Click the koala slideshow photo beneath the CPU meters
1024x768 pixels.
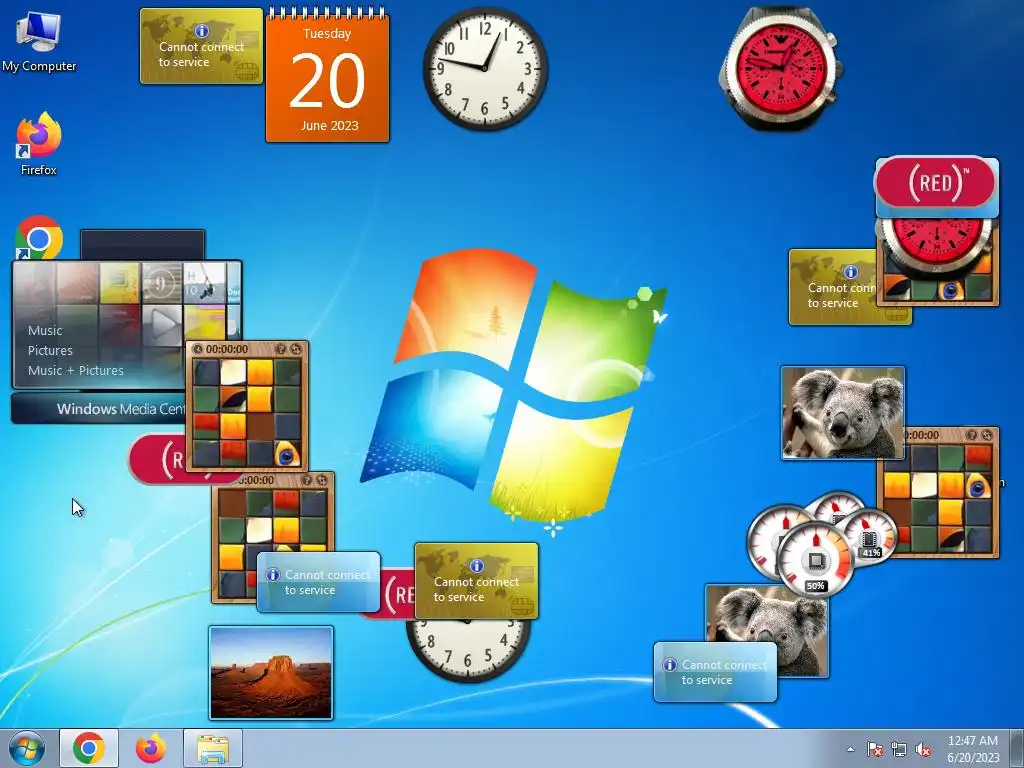(767, 617)
